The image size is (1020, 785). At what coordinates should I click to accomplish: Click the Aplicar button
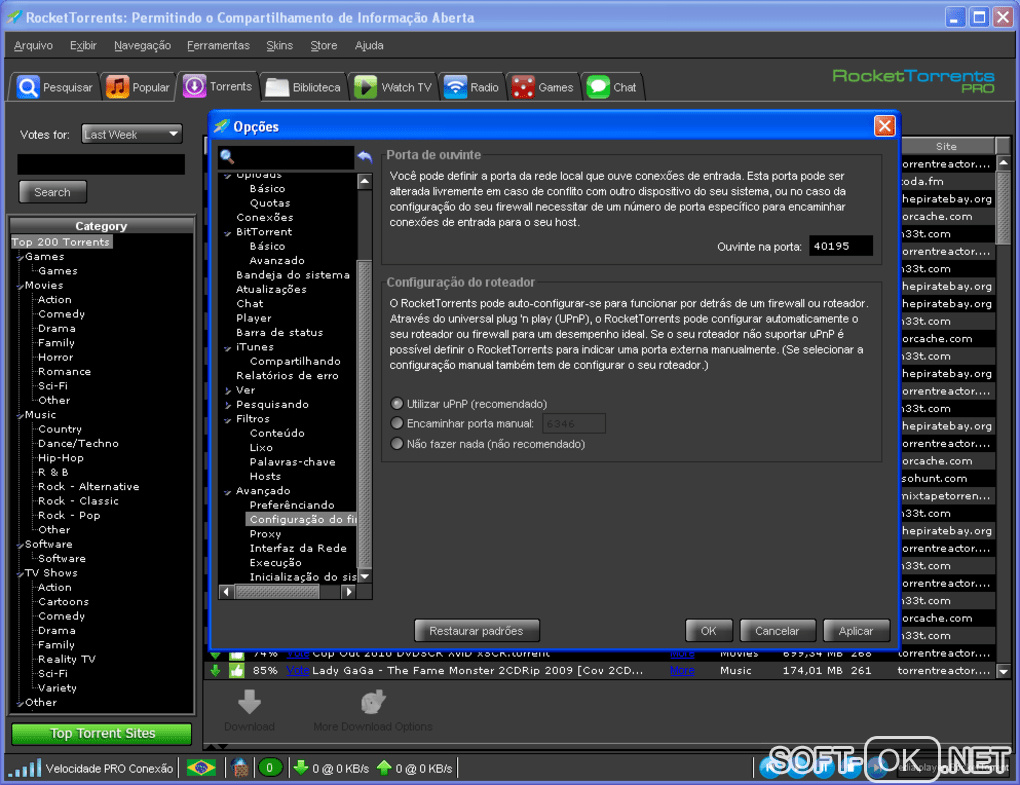click(855, 631)
